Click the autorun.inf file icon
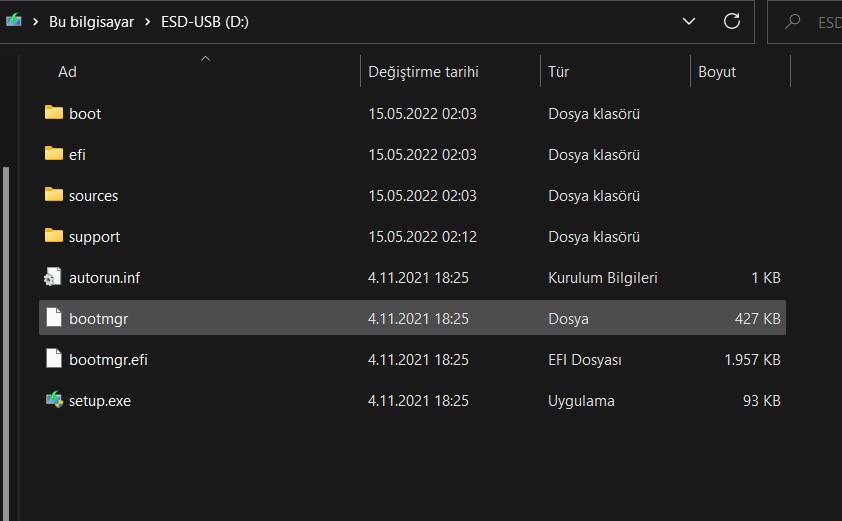842x521 pixels. coord(54,277)
